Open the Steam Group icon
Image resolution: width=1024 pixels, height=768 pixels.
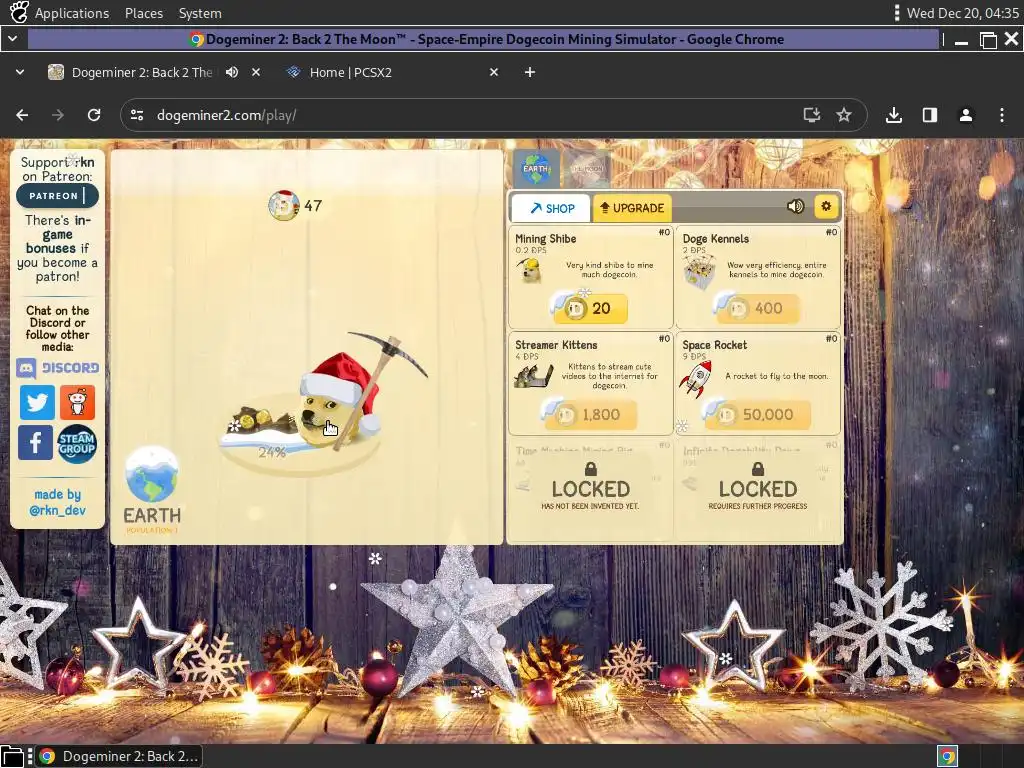click(77, 444)
